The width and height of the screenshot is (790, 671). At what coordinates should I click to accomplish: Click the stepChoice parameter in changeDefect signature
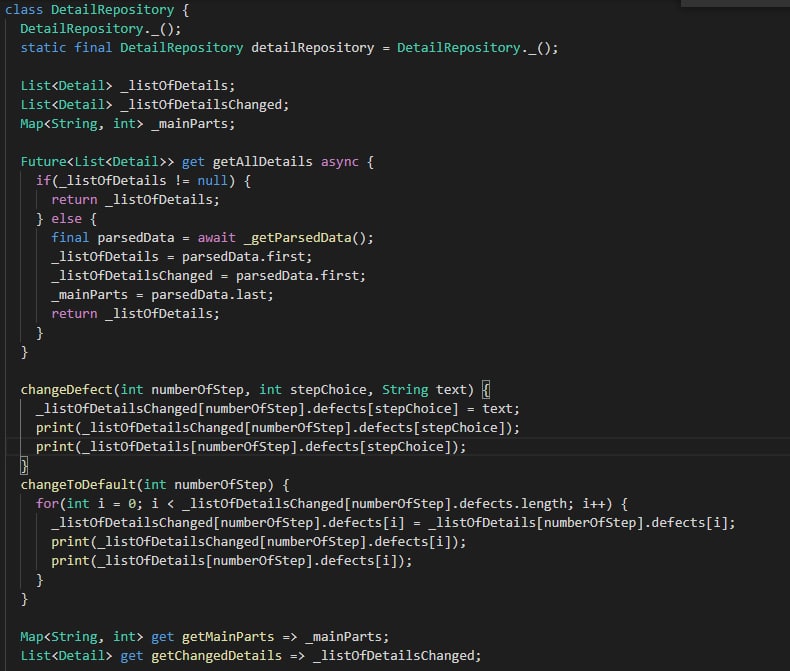pos(327,390)
